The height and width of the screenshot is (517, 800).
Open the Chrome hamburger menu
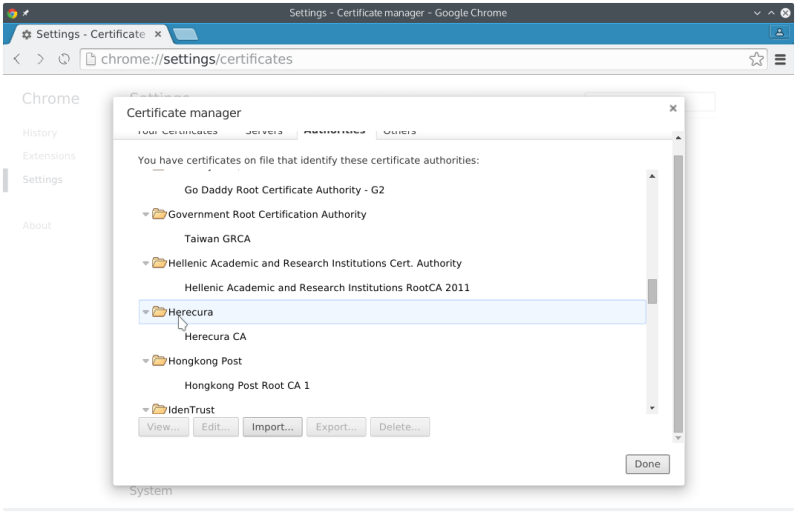click(x=781, y=59)
